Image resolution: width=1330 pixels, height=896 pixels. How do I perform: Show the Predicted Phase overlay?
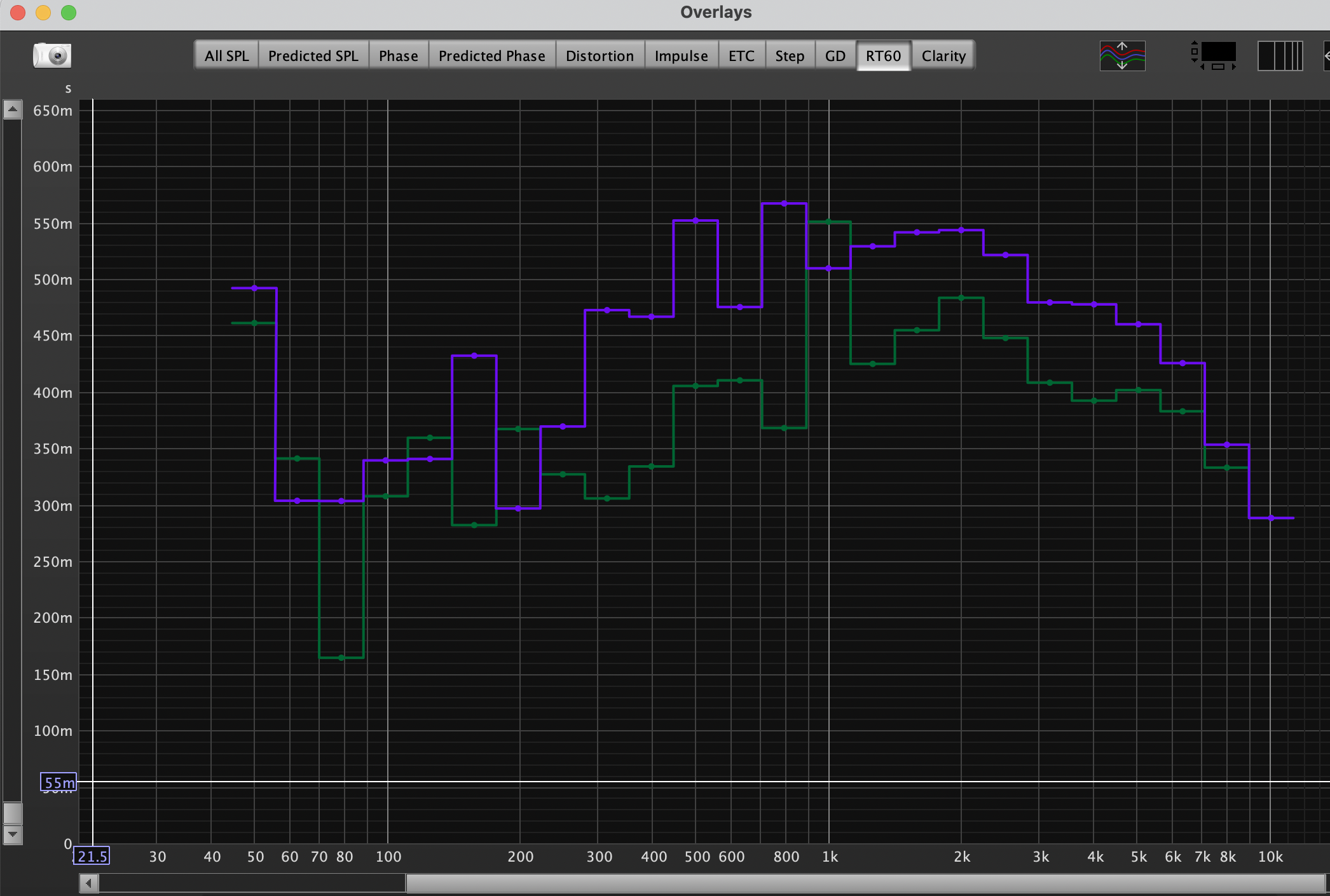(491, 56)
